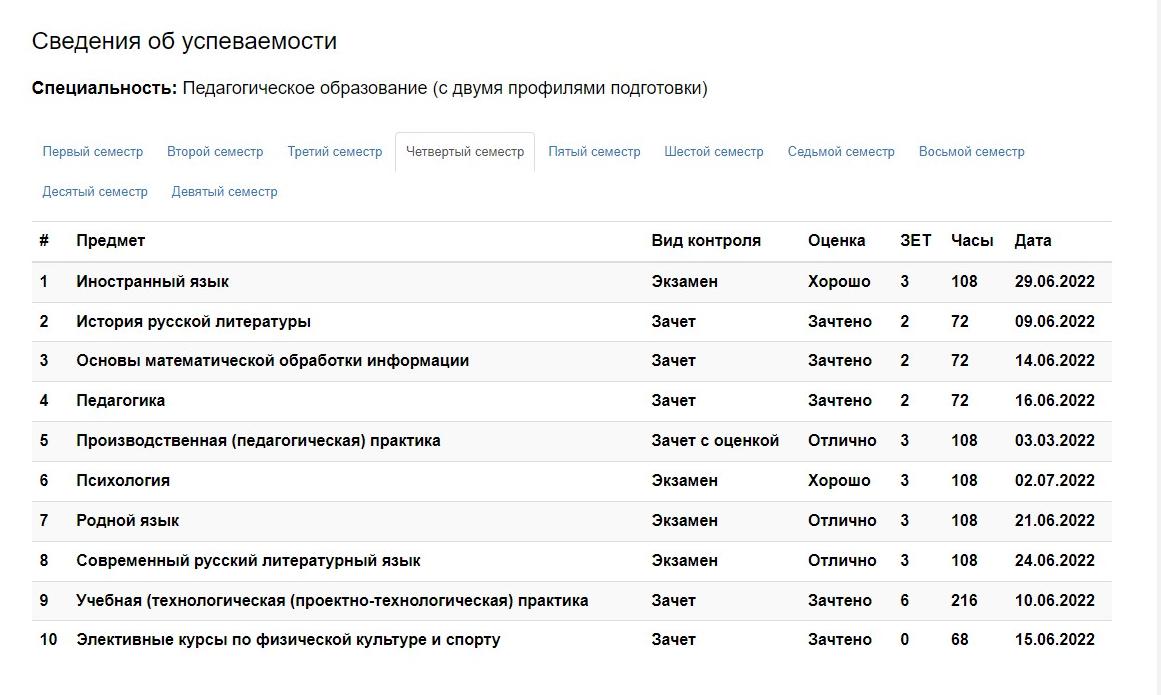Click the date 10.06.2022
1161x695 pixels.
pos(1054,600)
